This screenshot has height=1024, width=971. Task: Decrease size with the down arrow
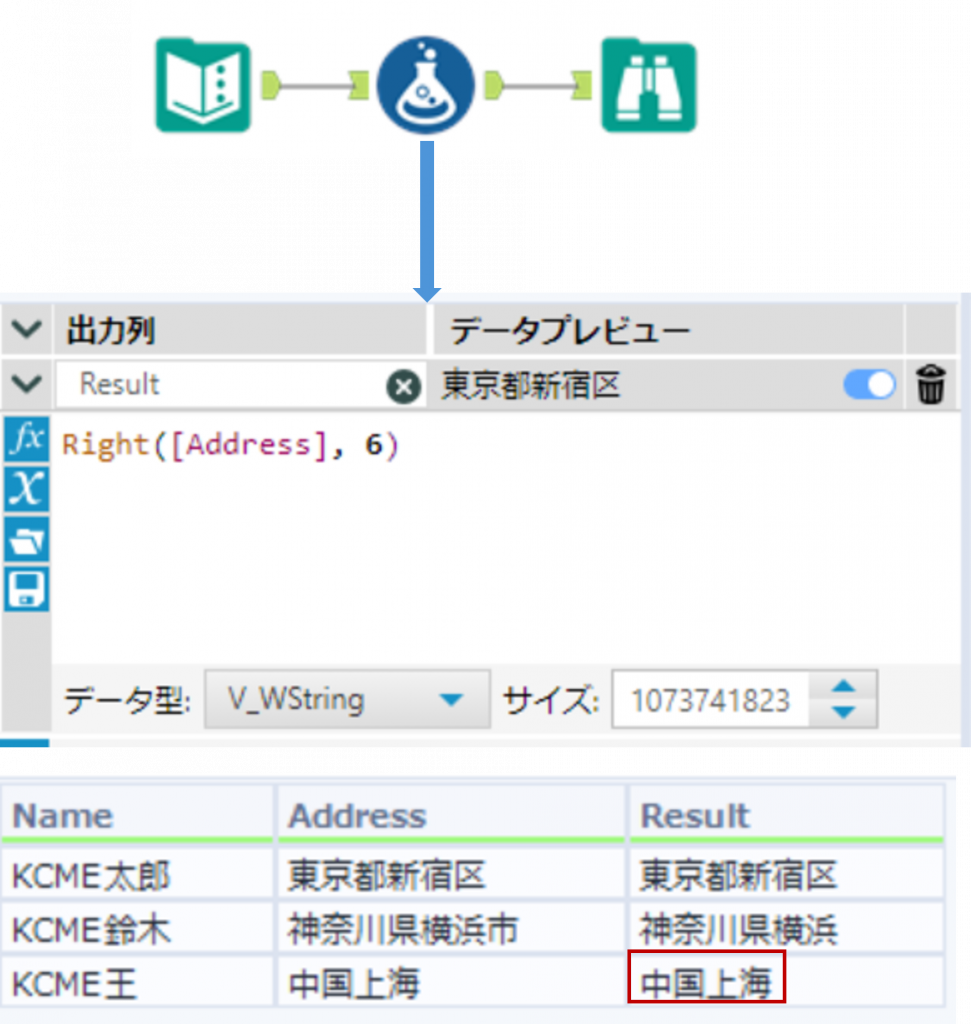point(844,712)
